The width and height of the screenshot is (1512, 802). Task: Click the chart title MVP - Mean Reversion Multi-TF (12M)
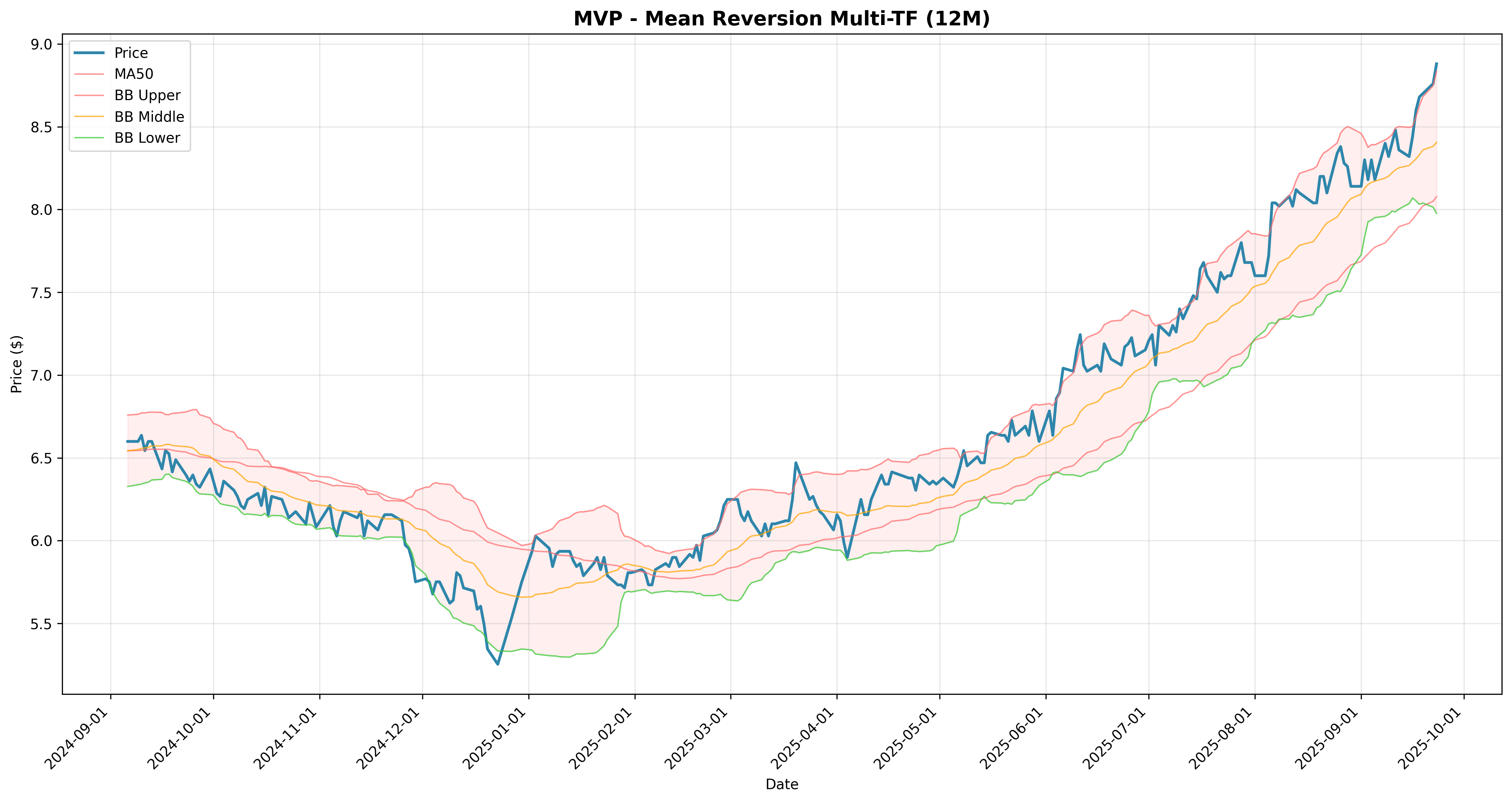[781, 19]
